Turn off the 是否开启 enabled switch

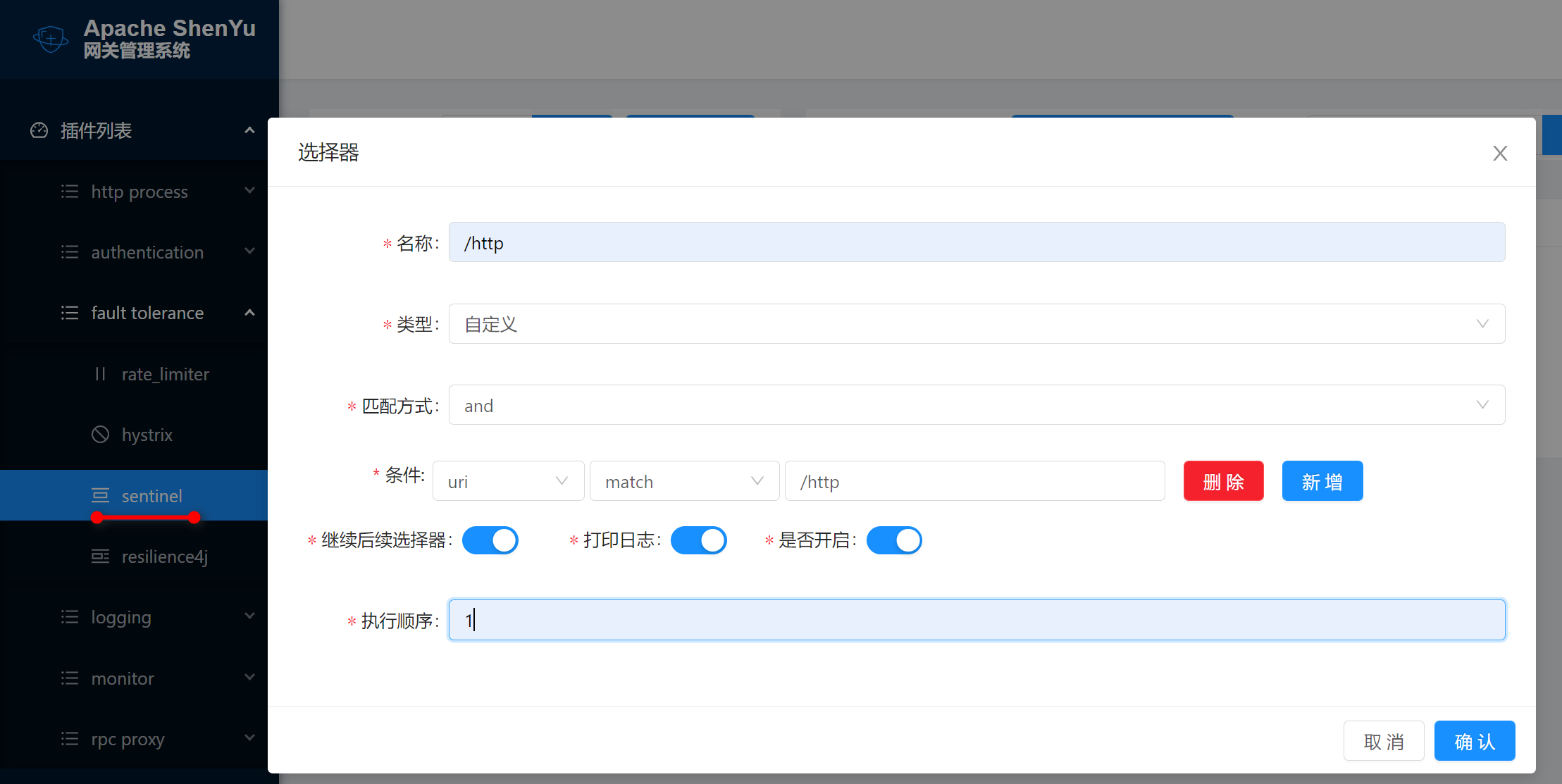893,540
